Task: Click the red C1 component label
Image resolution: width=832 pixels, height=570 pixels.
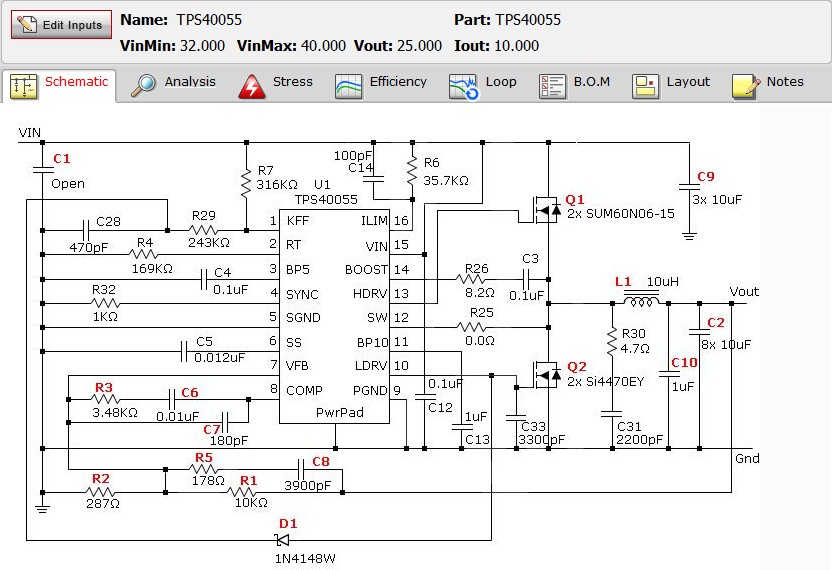Action: (x=62, y=158)
